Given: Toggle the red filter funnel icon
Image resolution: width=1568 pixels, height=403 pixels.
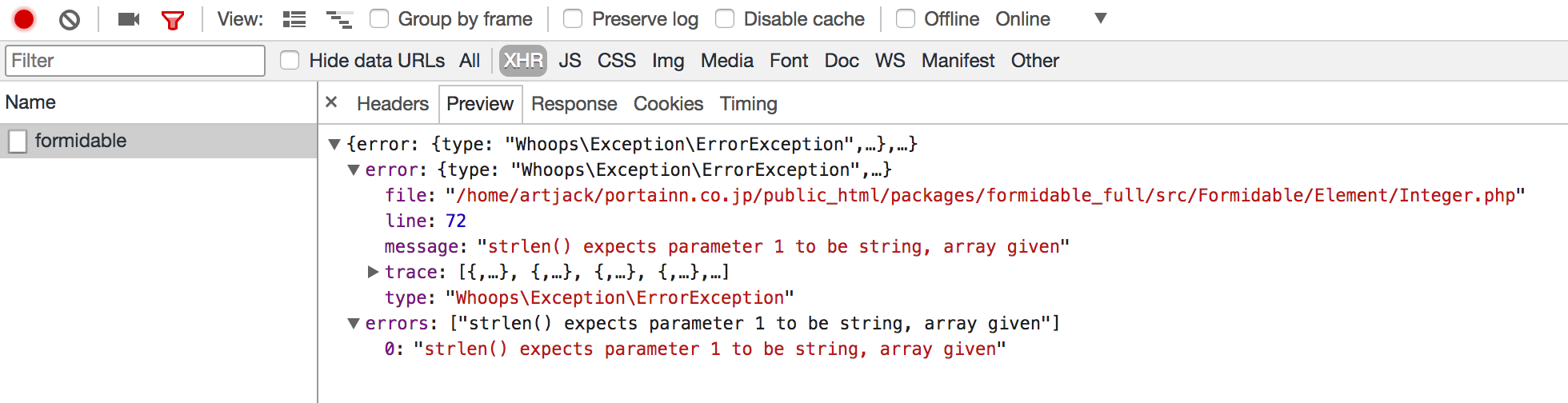Looking at the screenshot, I should [x=173, y=20].
